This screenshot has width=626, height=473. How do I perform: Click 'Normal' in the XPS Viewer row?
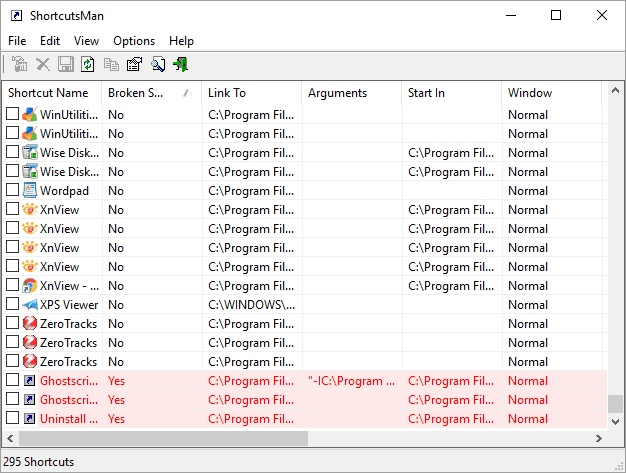(528, 305)
